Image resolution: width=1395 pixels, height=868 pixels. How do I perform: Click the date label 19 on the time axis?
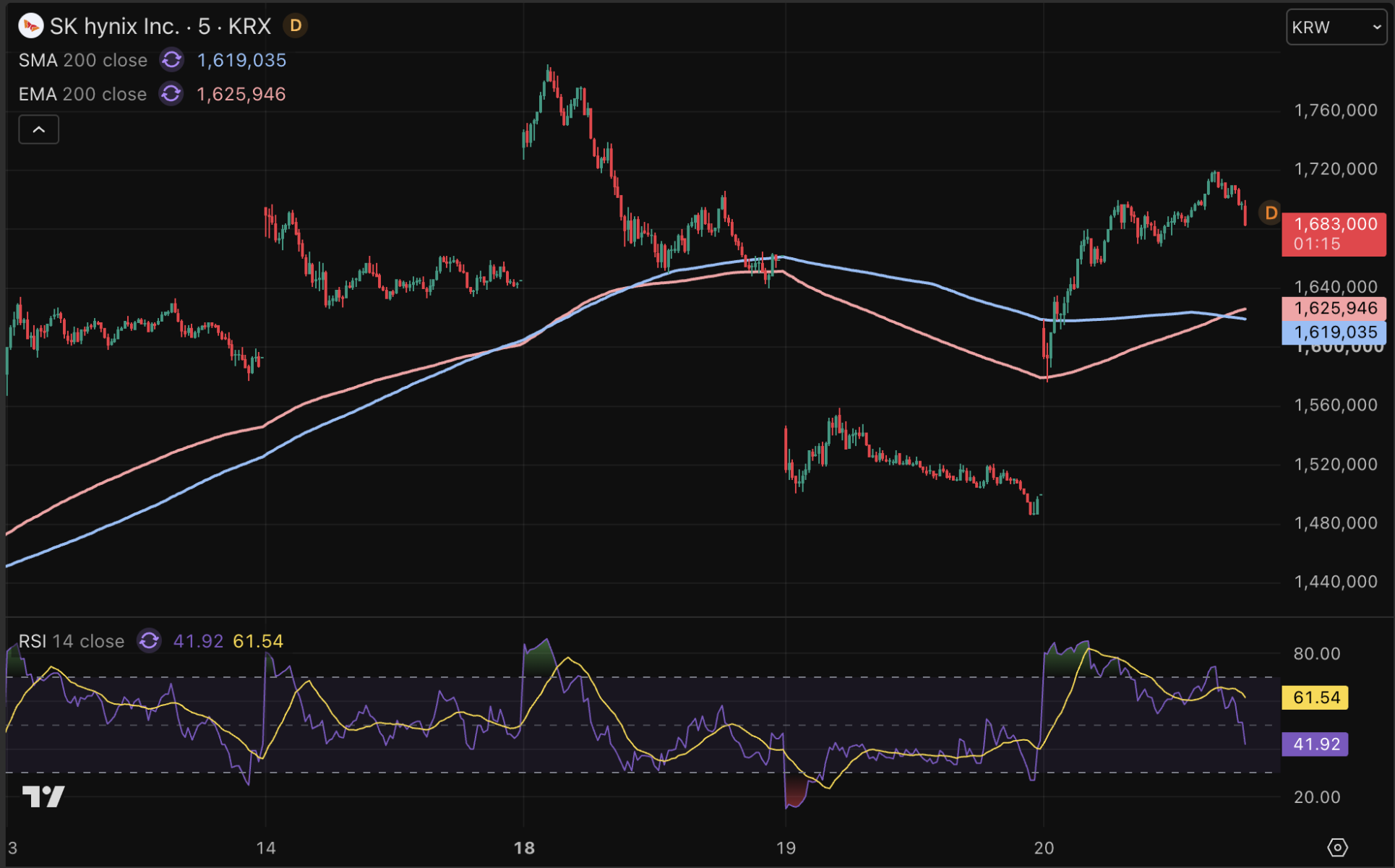click(786, 848)
